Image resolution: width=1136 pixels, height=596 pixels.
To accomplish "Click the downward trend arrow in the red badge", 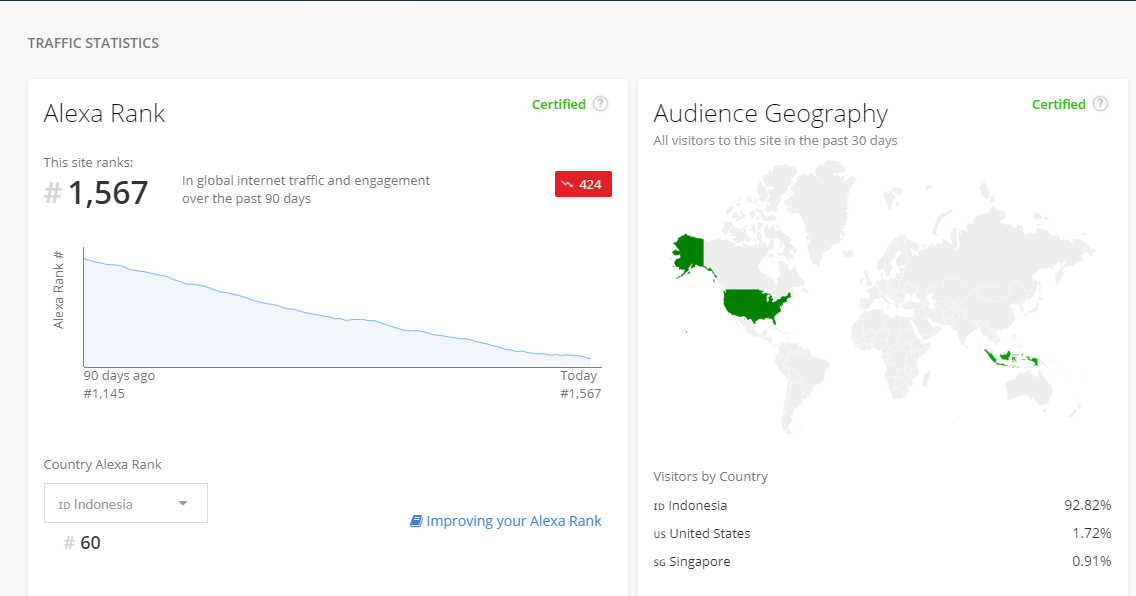I will point(568,184).
